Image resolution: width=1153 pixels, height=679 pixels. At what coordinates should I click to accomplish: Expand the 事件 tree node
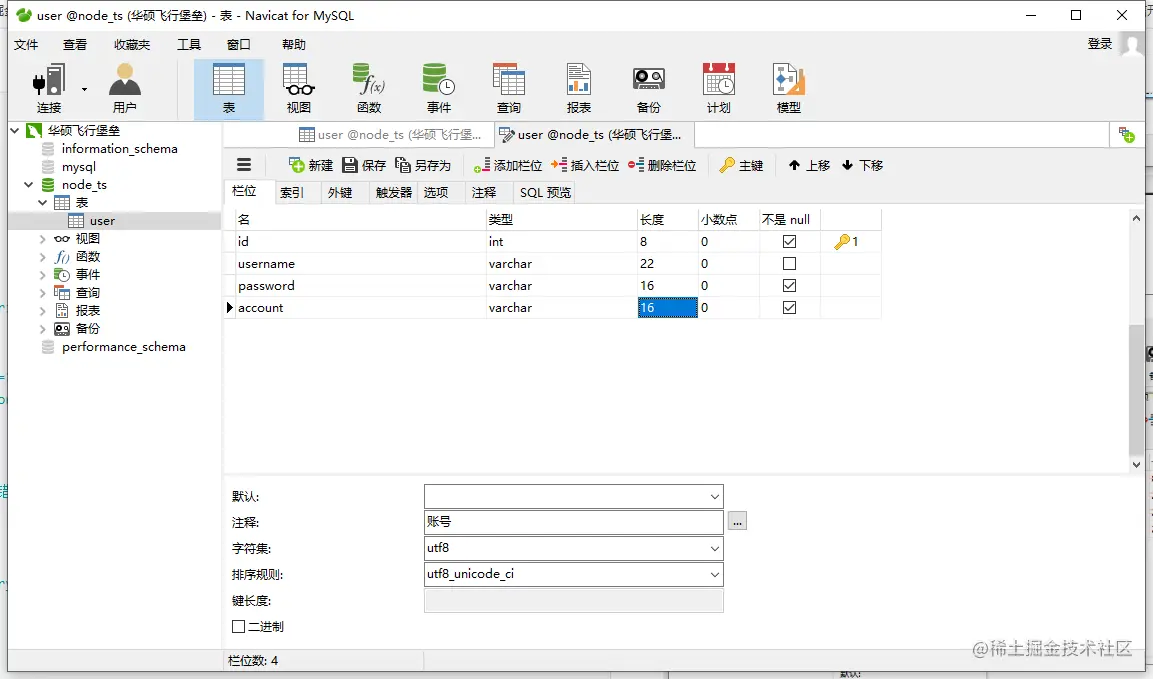[x=43, y=274]
